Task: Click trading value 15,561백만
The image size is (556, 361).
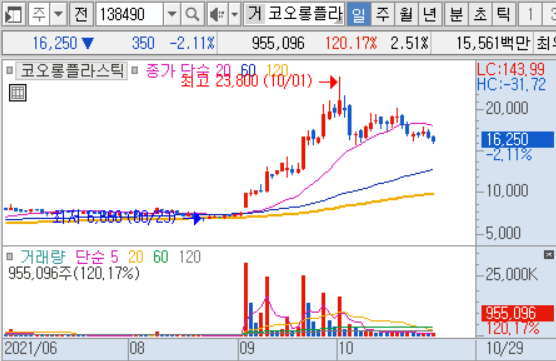Action: click(x=493, y=44)
